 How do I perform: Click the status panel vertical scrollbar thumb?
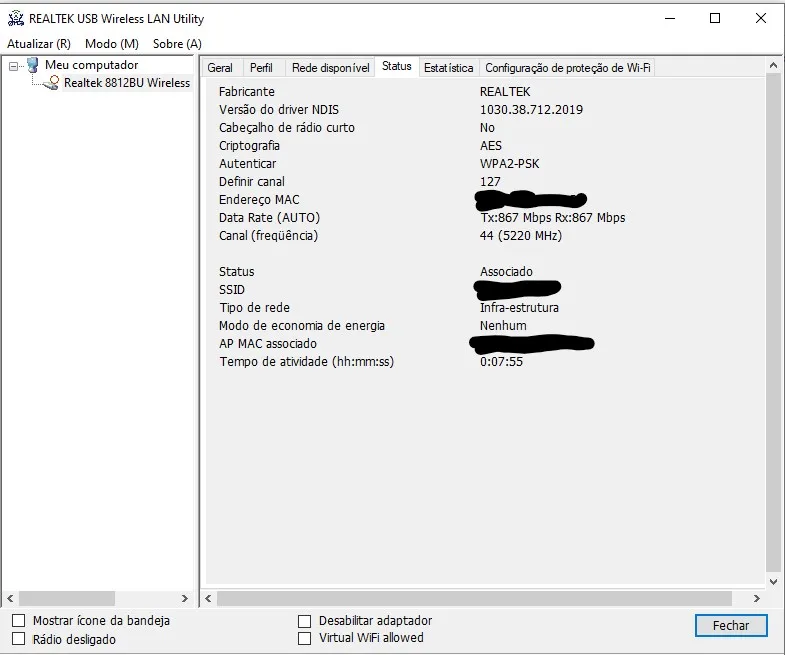tap(773, 321)
